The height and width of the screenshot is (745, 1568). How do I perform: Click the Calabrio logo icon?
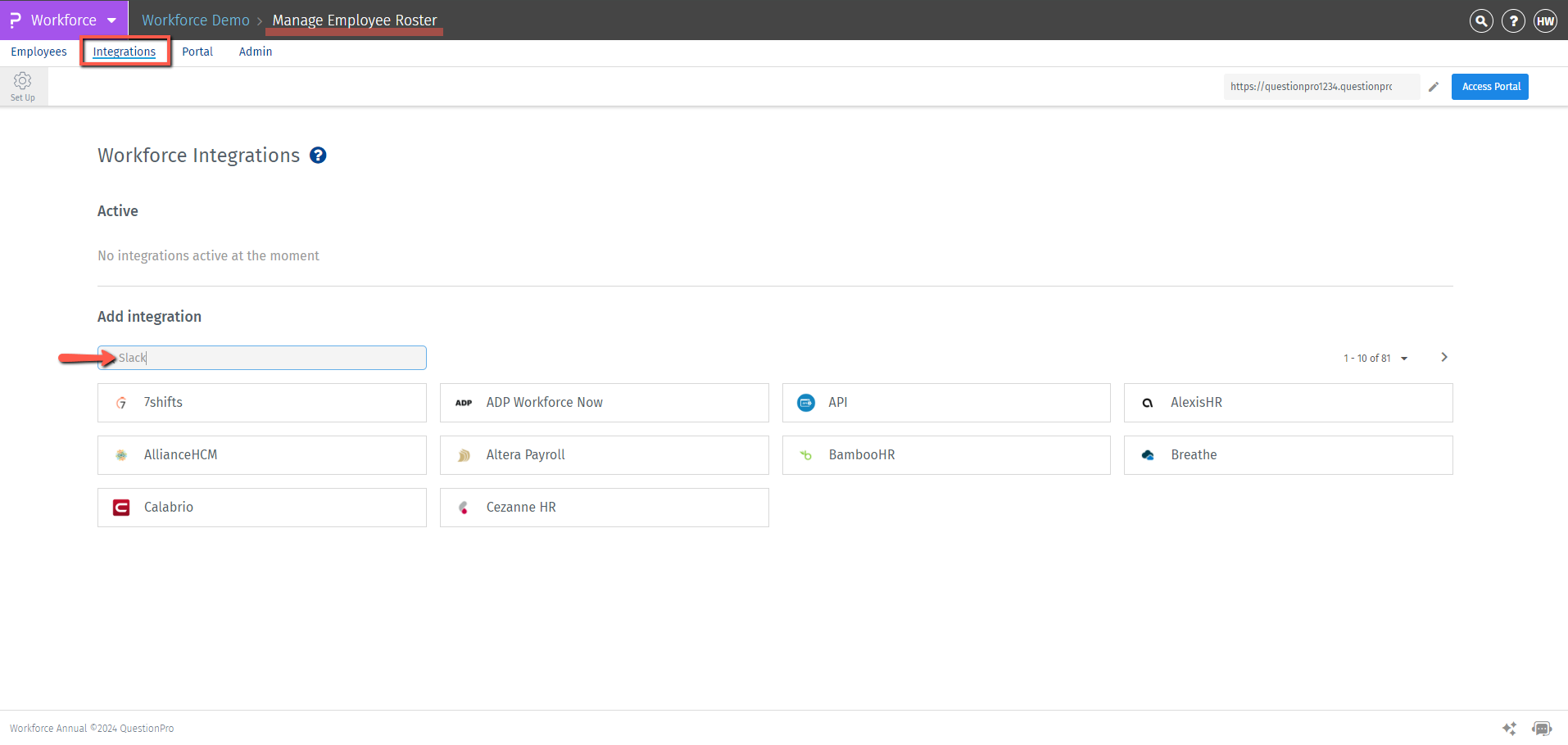(x=121, y=508)
